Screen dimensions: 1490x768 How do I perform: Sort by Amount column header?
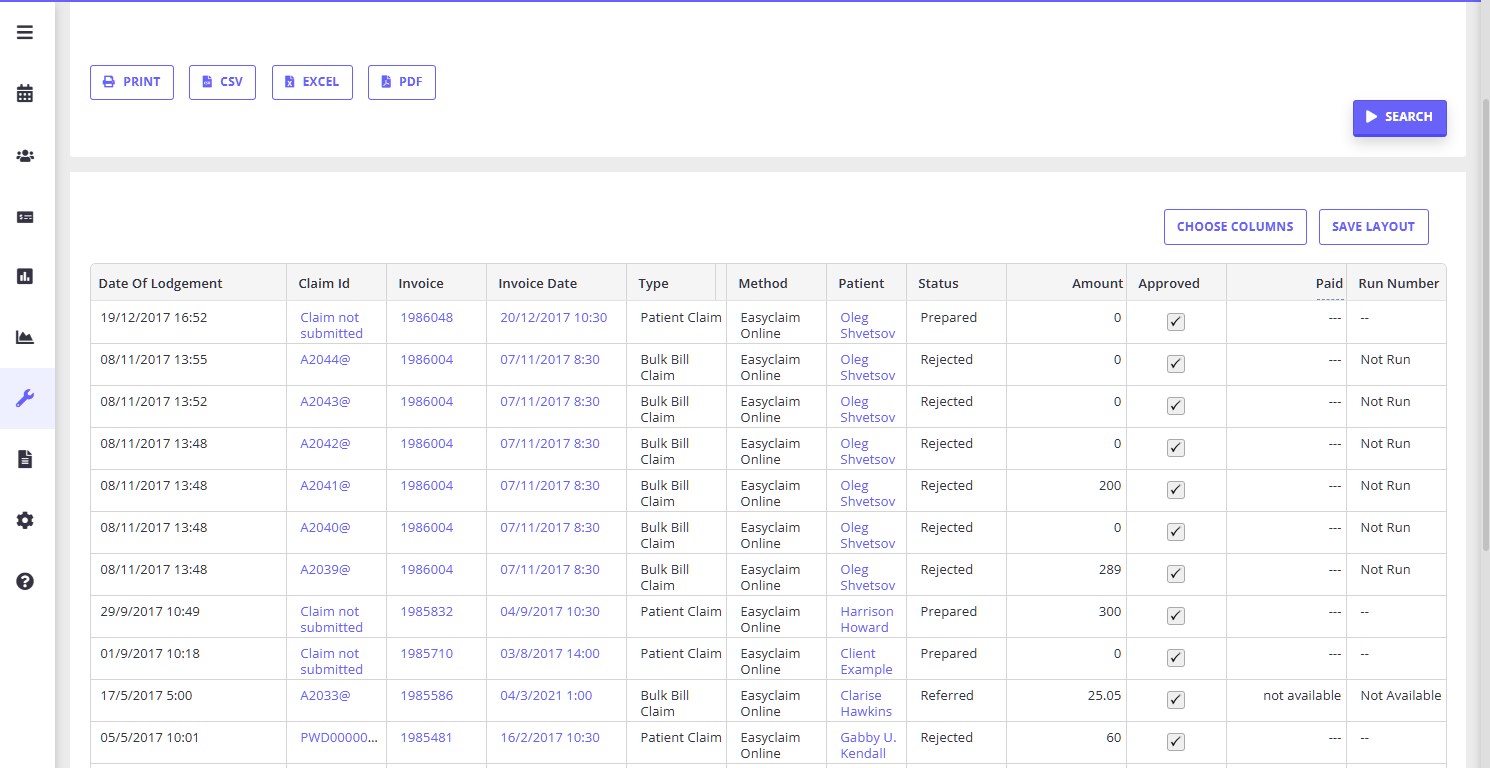point(1097,283)
